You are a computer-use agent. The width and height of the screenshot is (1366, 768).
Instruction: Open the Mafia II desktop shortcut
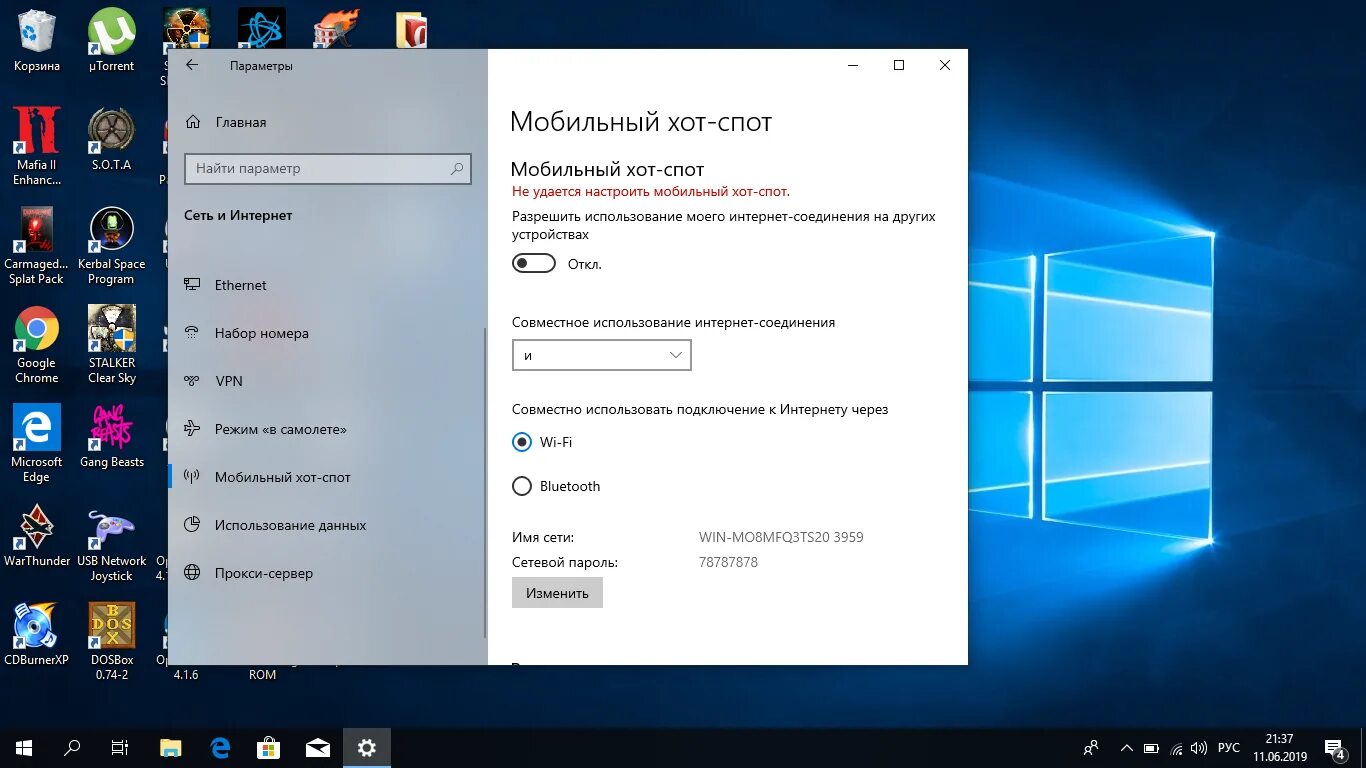click(37, 146)
